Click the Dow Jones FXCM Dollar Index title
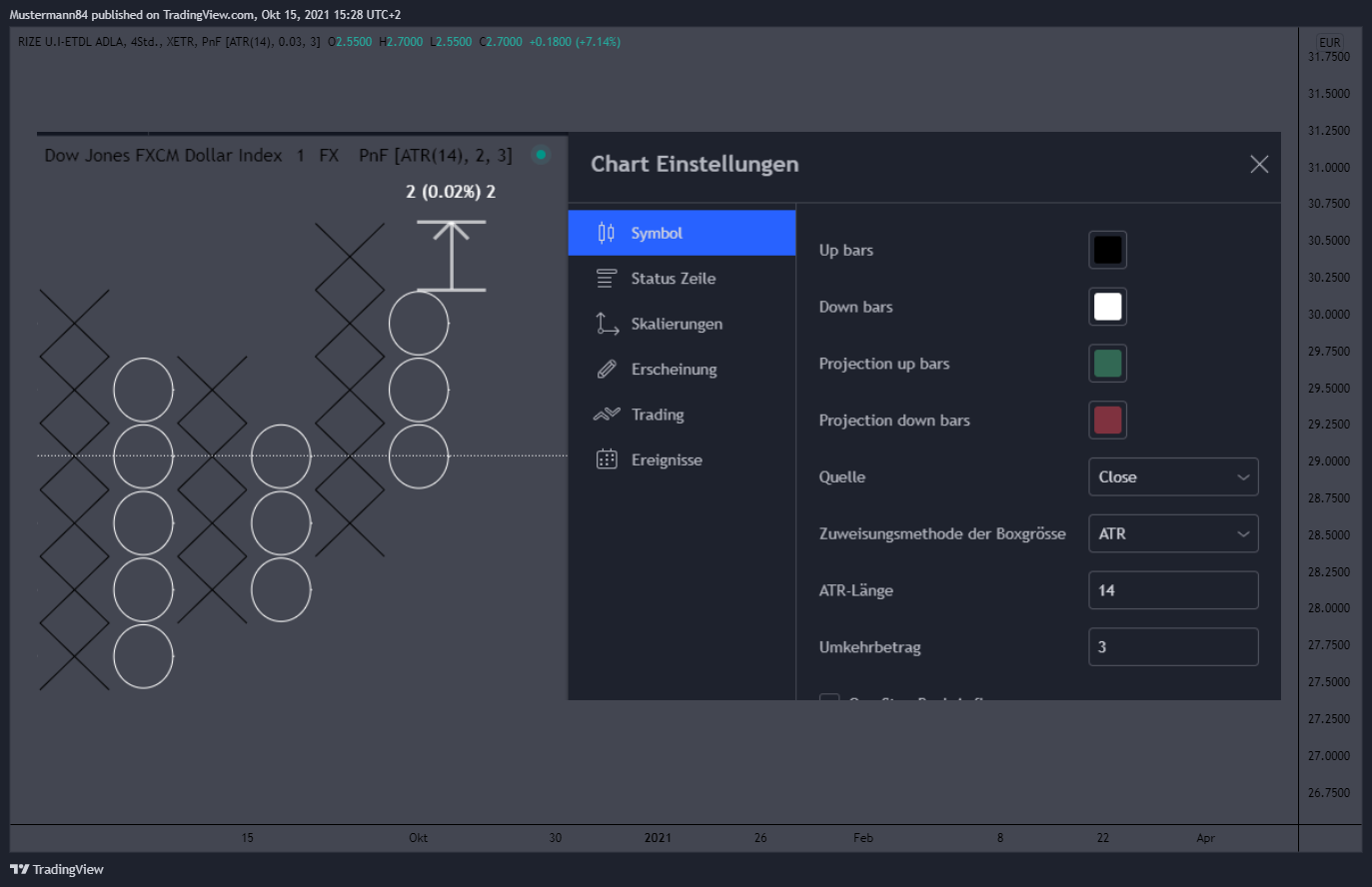 click(163, 155)
